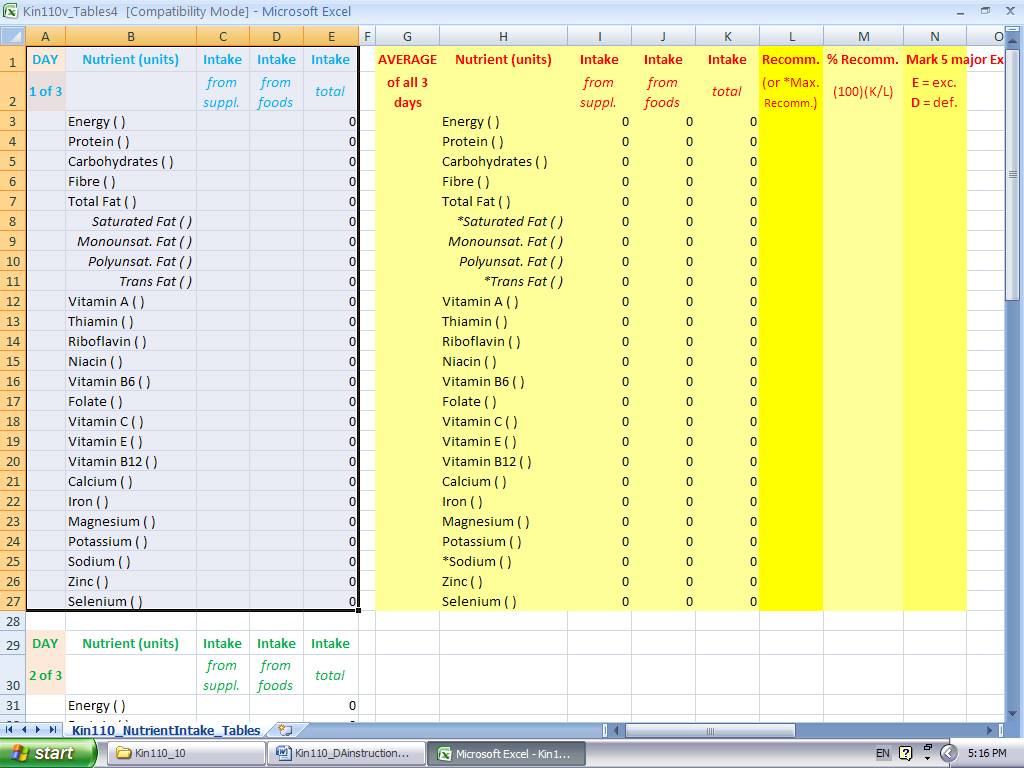Viewport: 1024px width, 768px height.
Task: Click the previous-sheet navigation arrow
Action: click(25, 729)
